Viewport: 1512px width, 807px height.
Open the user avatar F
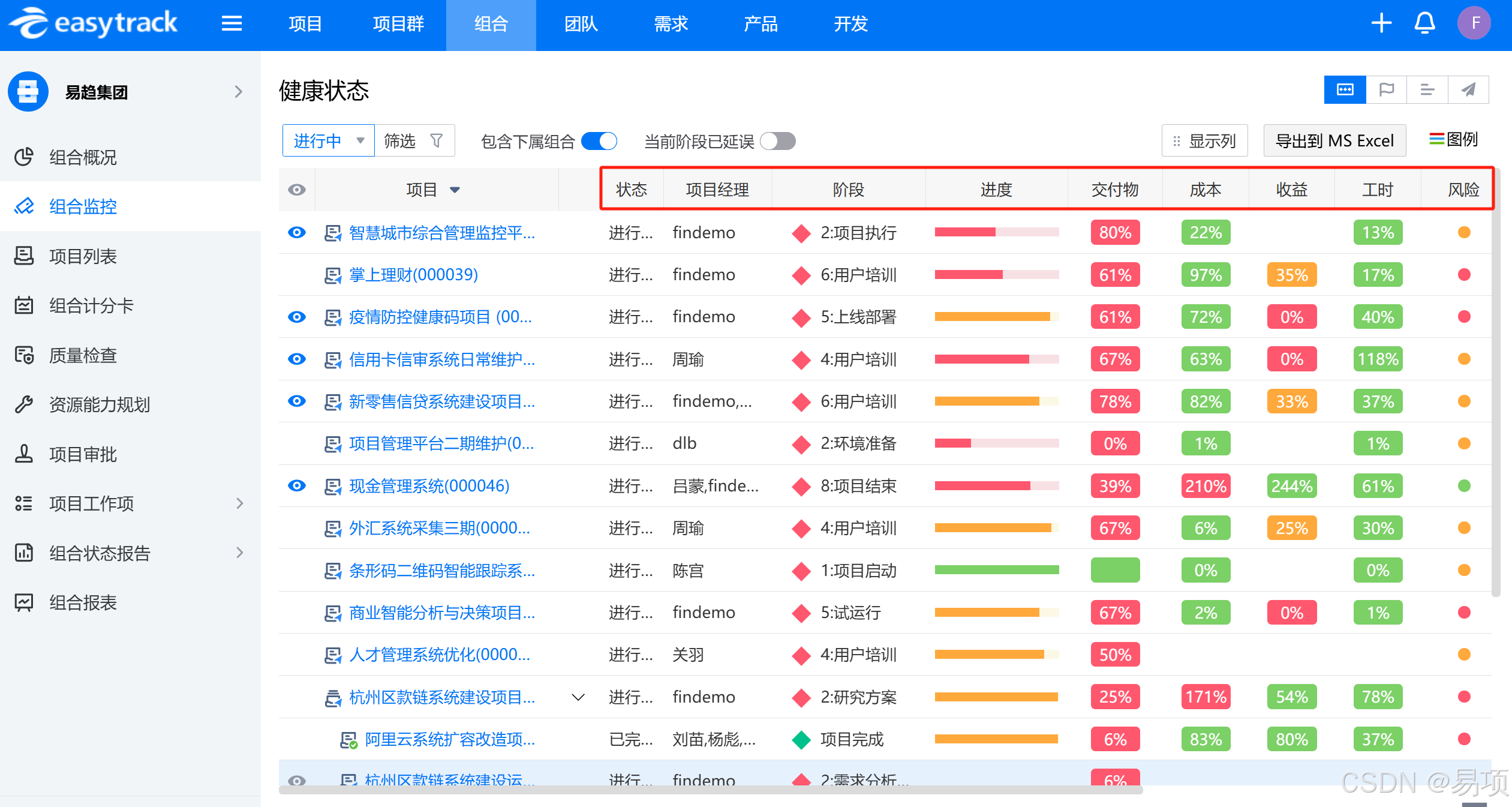(1474, 23)
